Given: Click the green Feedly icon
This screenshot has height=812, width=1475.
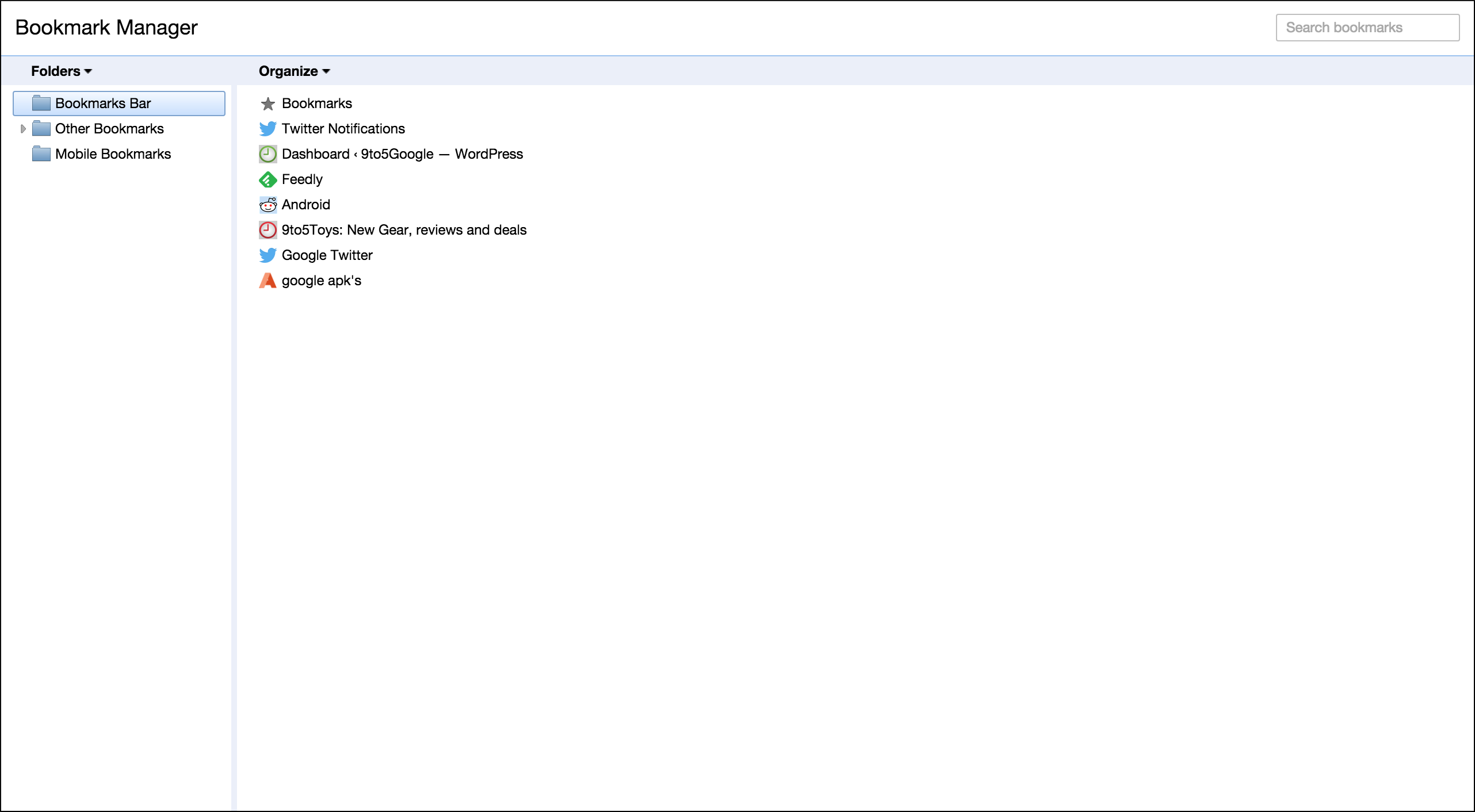Looking at the screenshot, I should pyautogui.click(x=268, y=179).
